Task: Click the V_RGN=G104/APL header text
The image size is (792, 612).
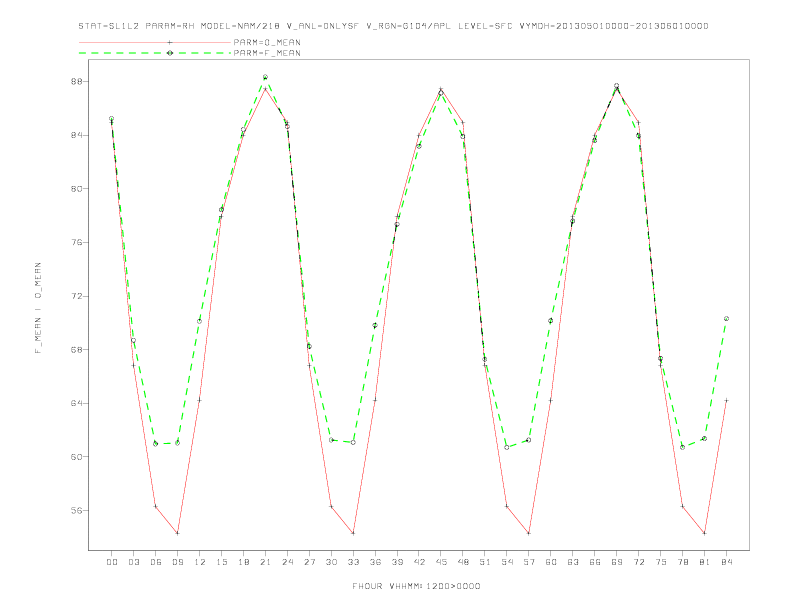Action: (409, 26)
